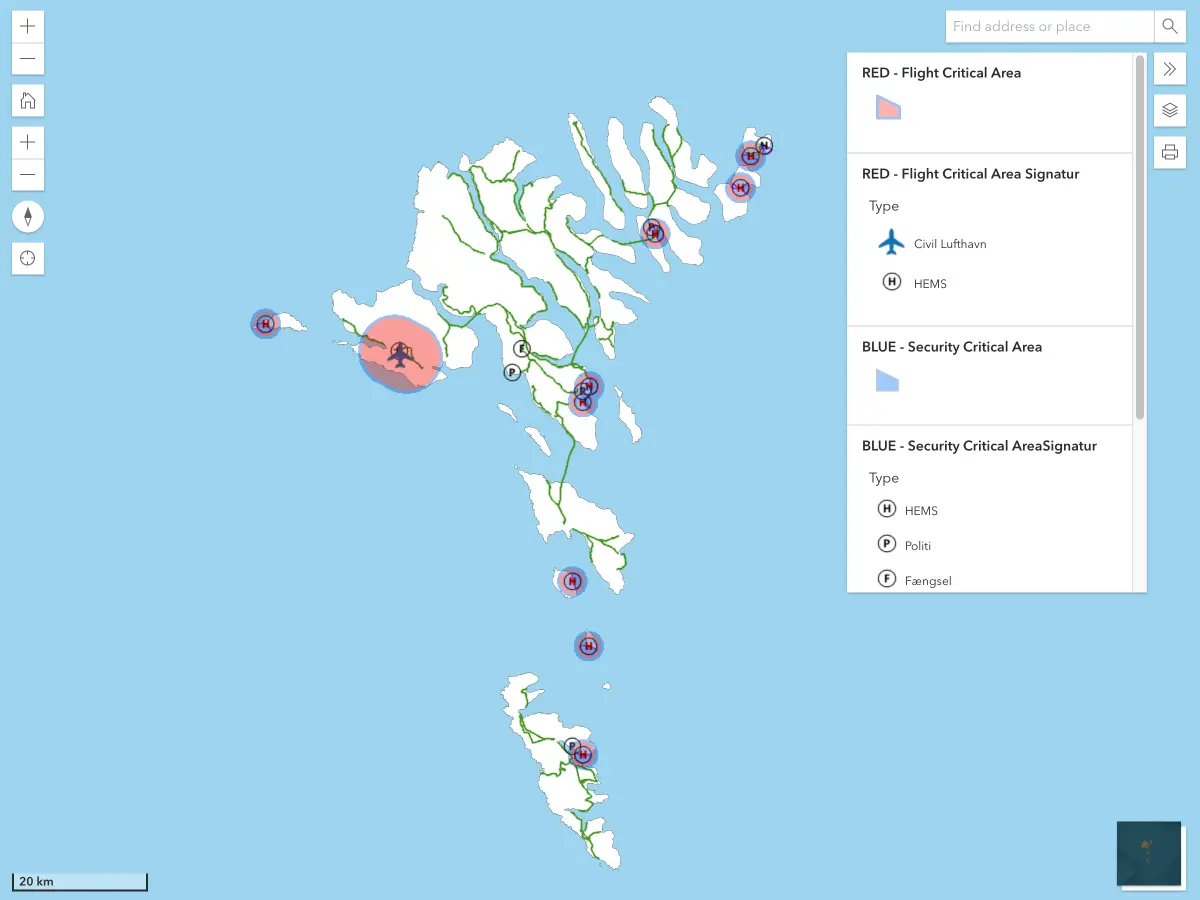This screenshot has height=900, width=1200.
Task: Toggle basemap using bottom-right thumbnail
Action: [x=1148, y=853]
